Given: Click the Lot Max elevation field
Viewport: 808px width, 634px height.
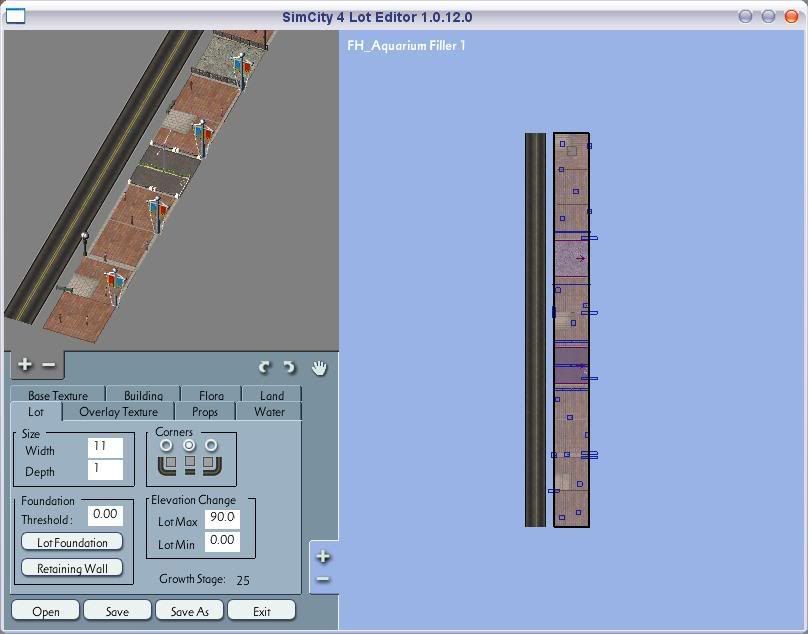Looking at the screenshot, I should coord(222,519).
